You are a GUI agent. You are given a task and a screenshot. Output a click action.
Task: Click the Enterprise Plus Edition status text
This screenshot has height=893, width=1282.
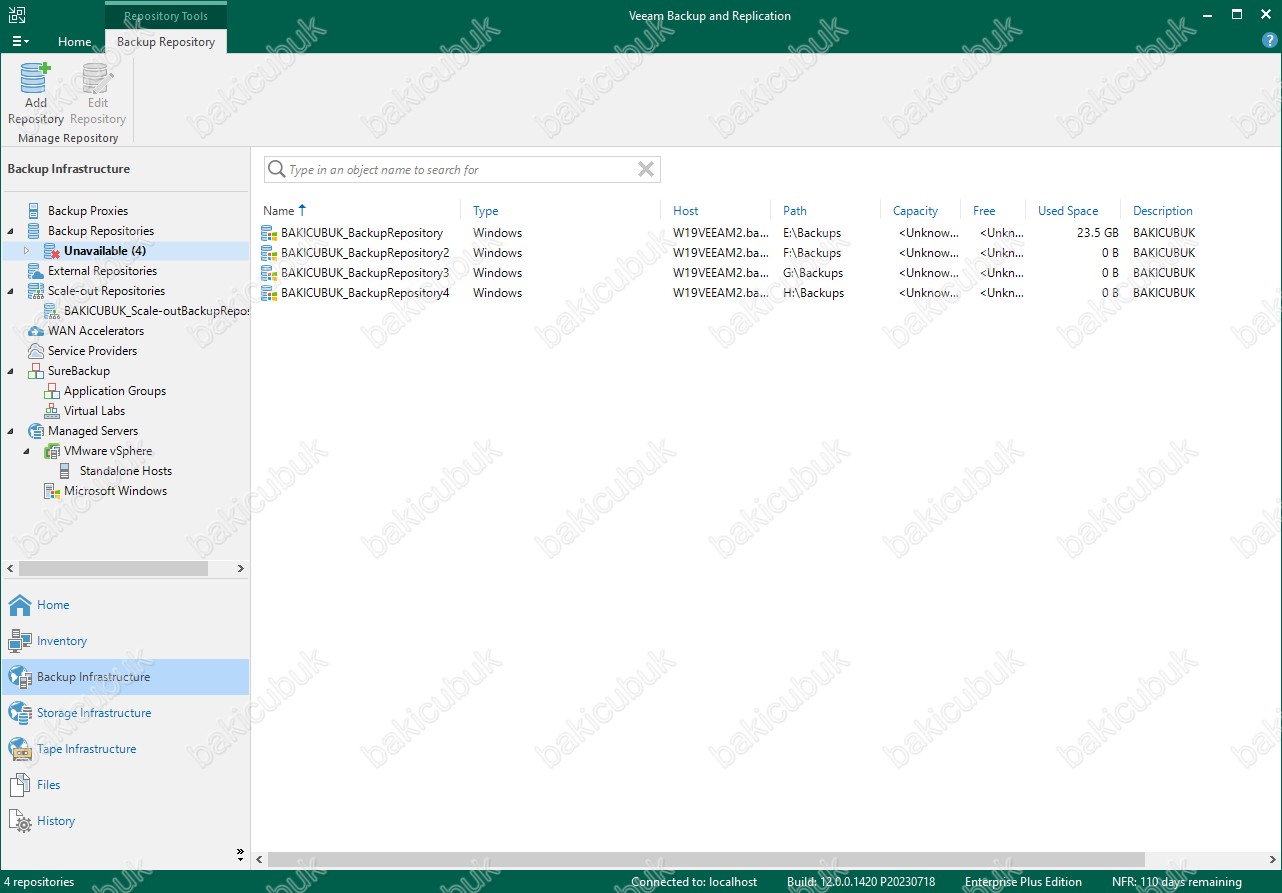click(x=1023, y=882)
